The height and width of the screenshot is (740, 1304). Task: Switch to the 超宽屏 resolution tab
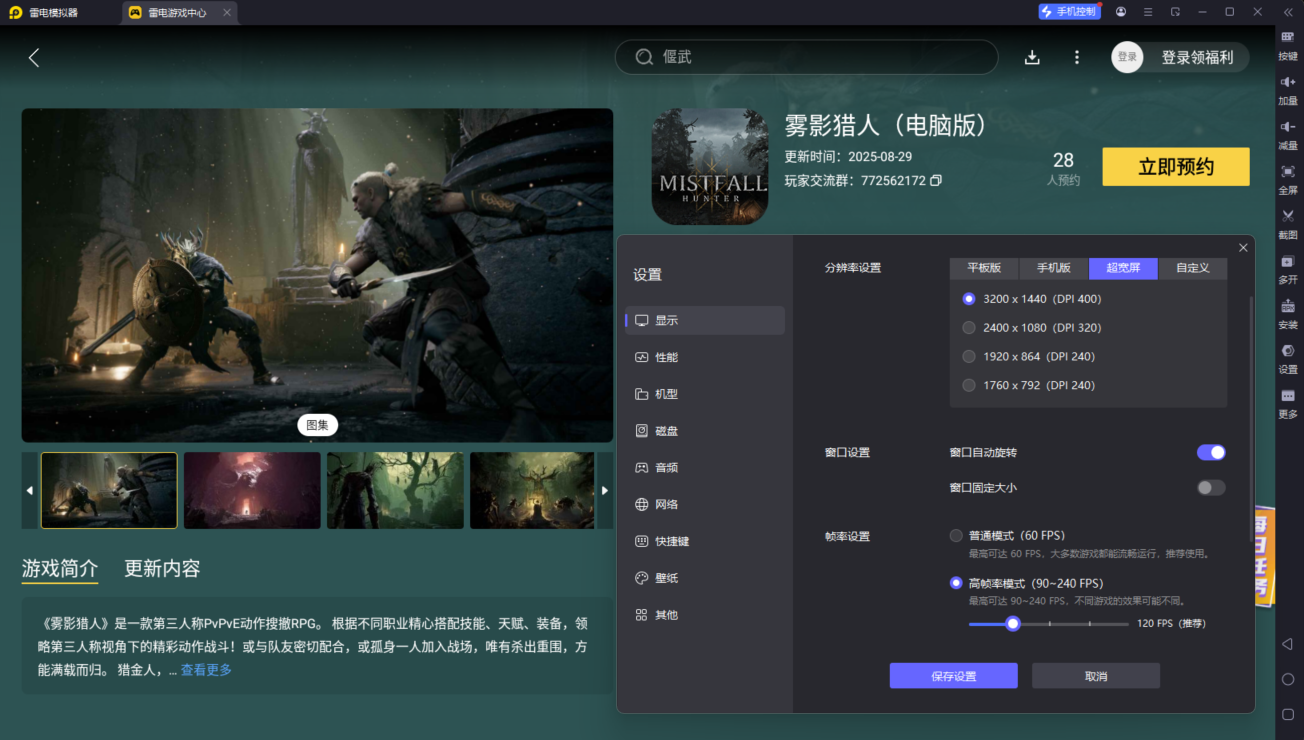coord(1123,268)
